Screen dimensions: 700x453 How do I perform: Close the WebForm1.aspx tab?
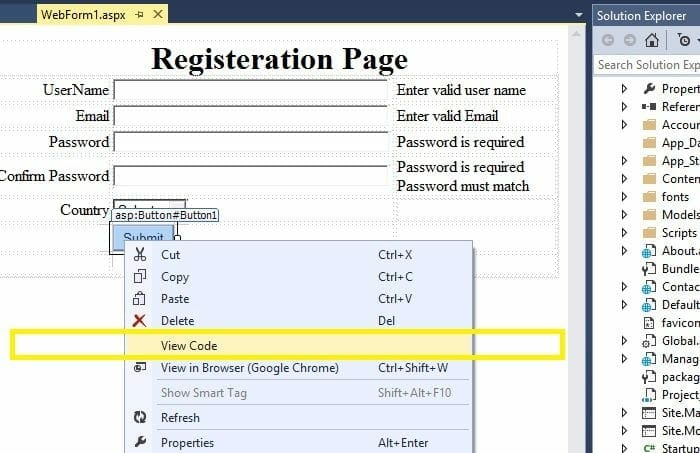[158, 14]
